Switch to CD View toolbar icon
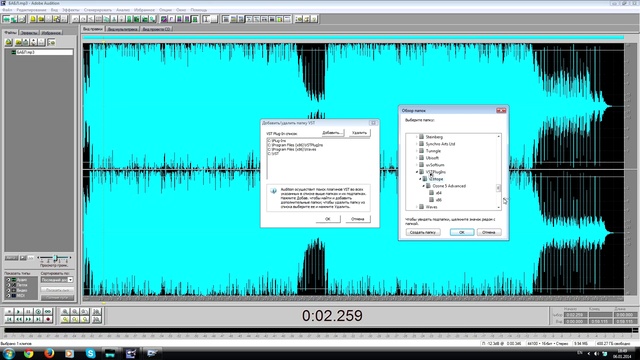This screenshot has height=360, width=640. point(22,19)
